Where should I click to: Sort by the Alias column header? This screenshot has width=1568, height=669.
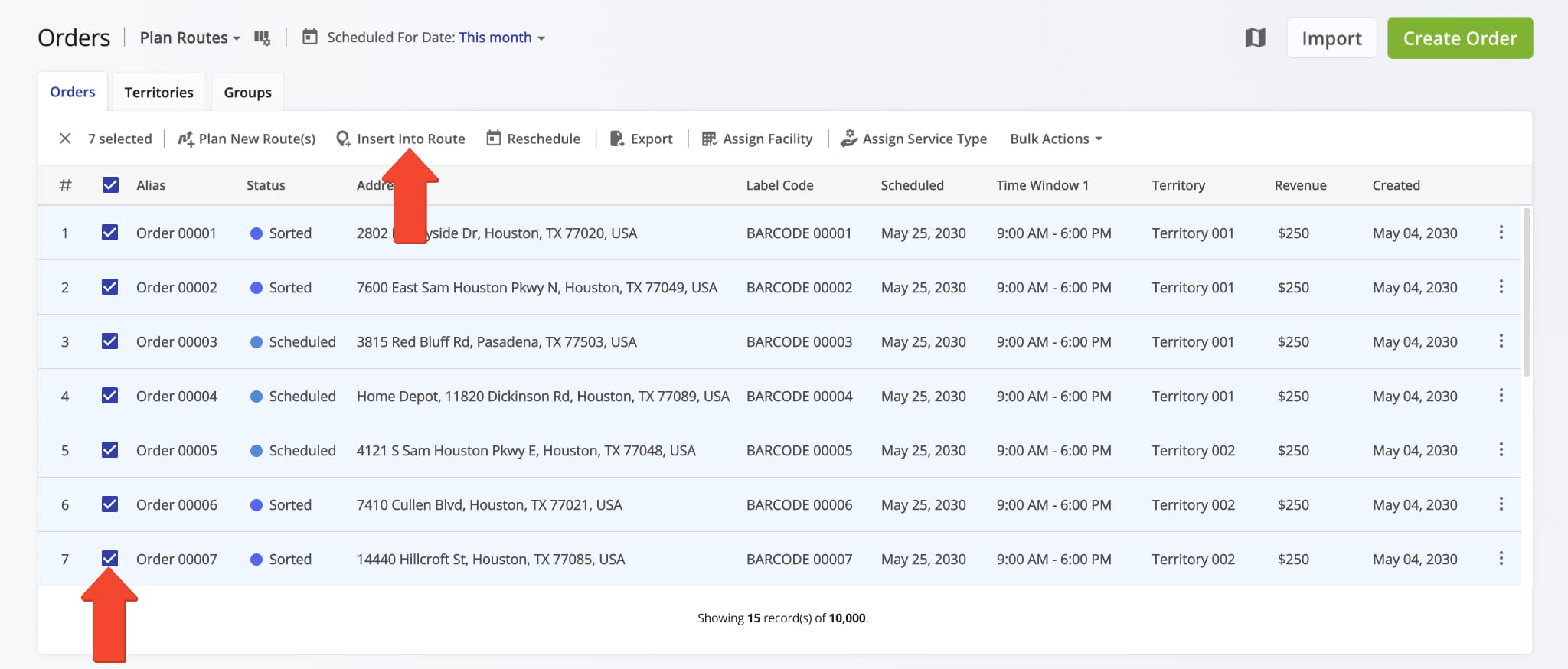click(151, 185)
